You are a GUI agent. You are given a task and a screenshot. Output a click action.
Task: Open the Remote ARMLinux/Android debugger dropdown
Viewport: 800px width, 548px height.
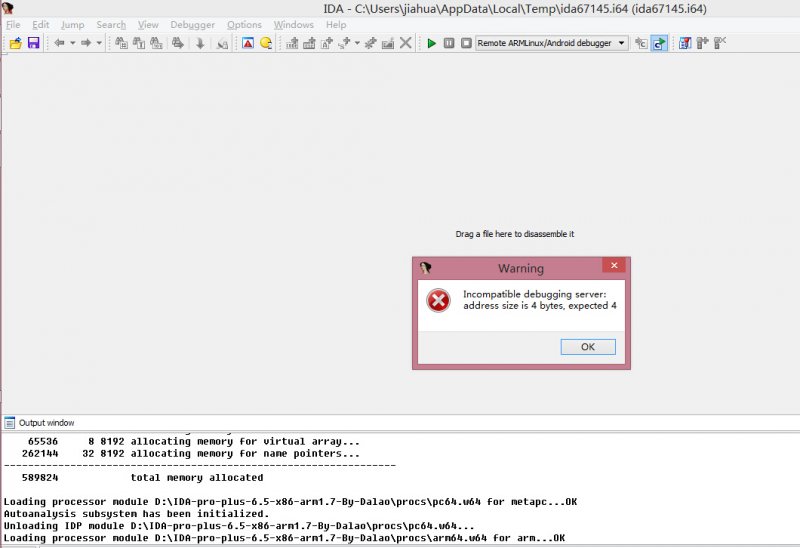point(552,43)
